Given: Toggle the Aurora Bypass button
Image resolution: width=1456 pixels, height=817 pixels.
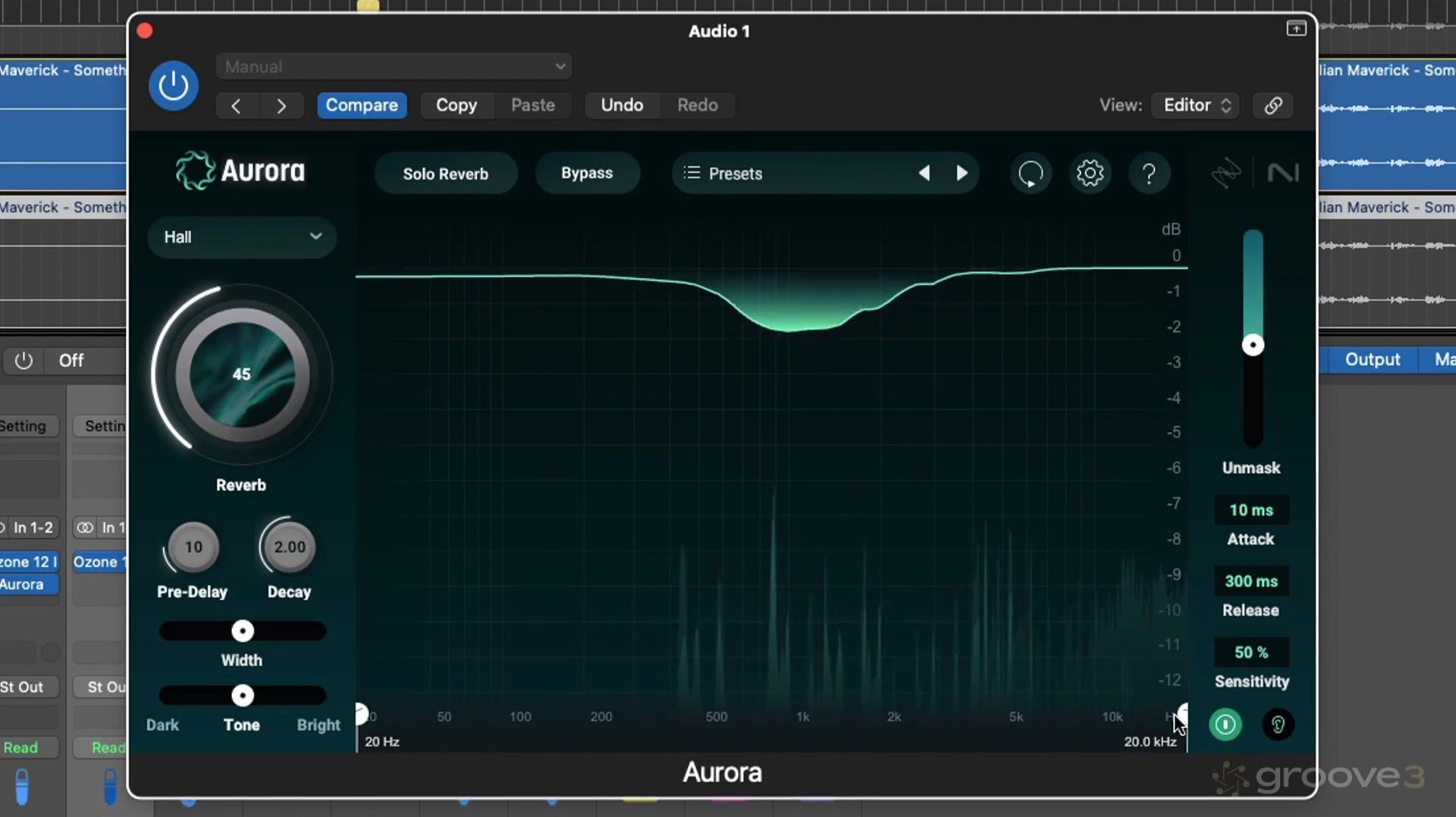Looking at the screenshot, I should [x=587, y=173].
